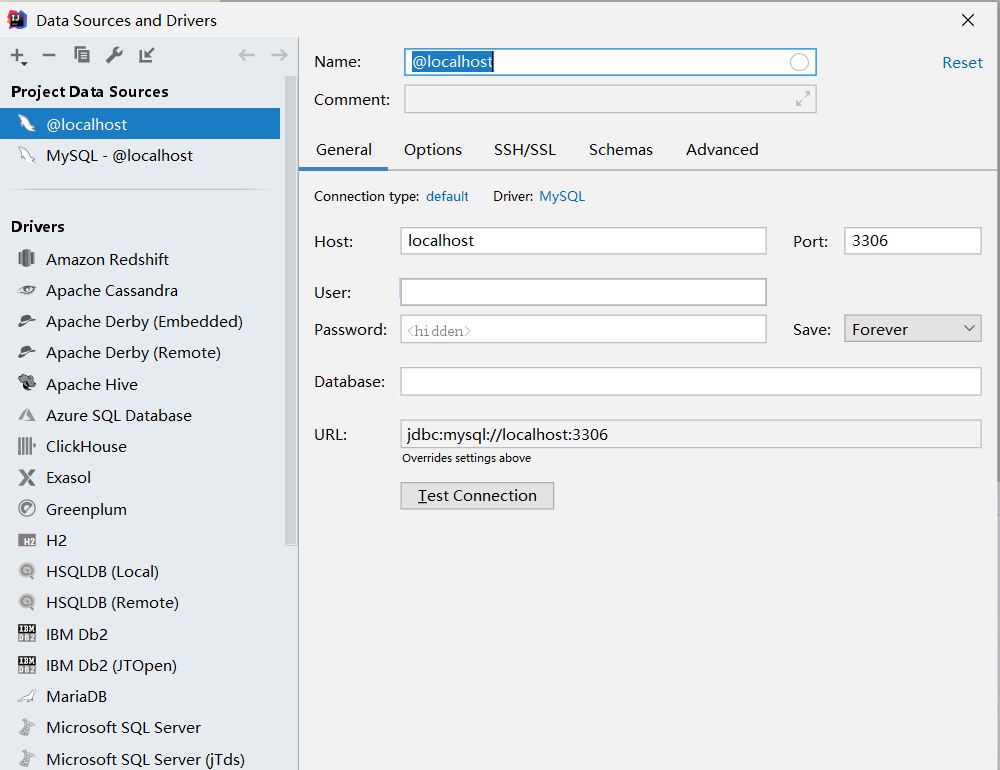Click the HSQLDB (Local) icon
Screen dimensions: 1000x770
[x=27, y=571]
